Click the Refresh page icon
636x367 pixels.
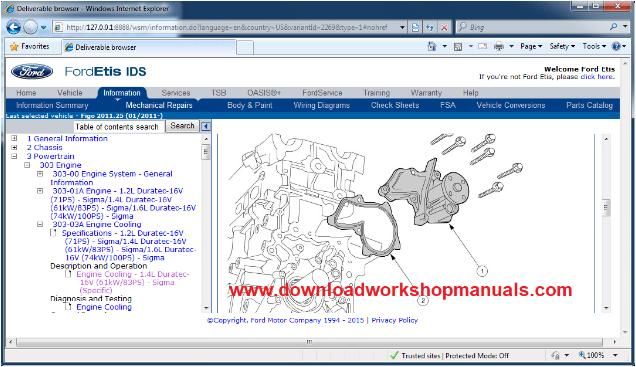430,28
